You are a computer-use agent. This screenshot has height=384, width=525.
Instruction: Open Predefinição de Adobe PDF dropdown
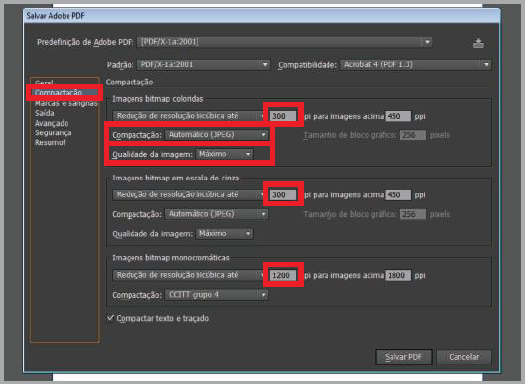(x=284, y=42)
